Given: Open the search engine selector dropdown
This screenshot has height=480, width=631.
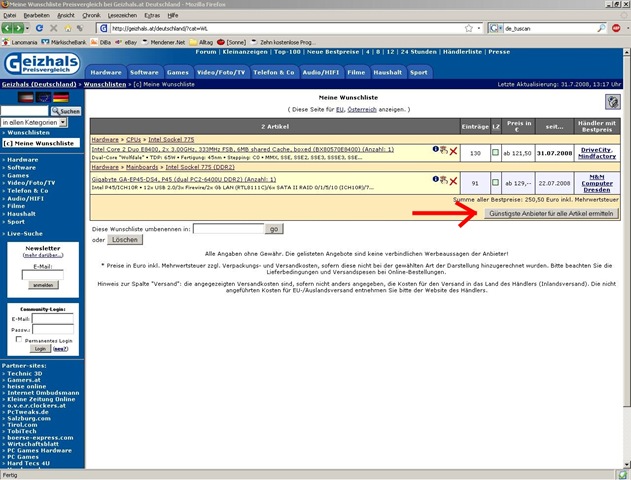Looking at the screenshot, I should [501, 28].
